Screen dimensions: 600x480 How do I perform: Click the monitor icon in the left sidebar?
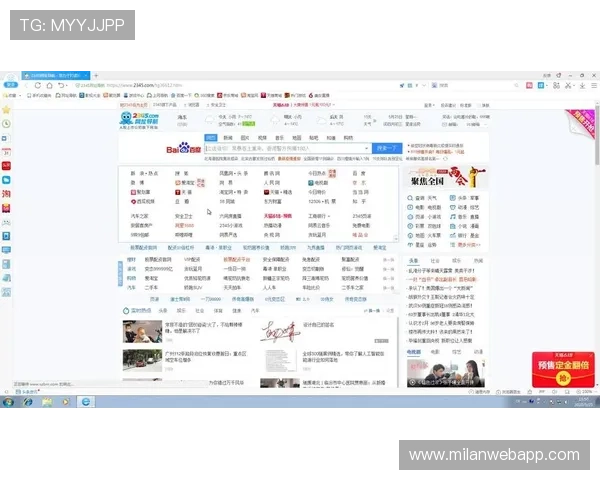click(6, 250)
